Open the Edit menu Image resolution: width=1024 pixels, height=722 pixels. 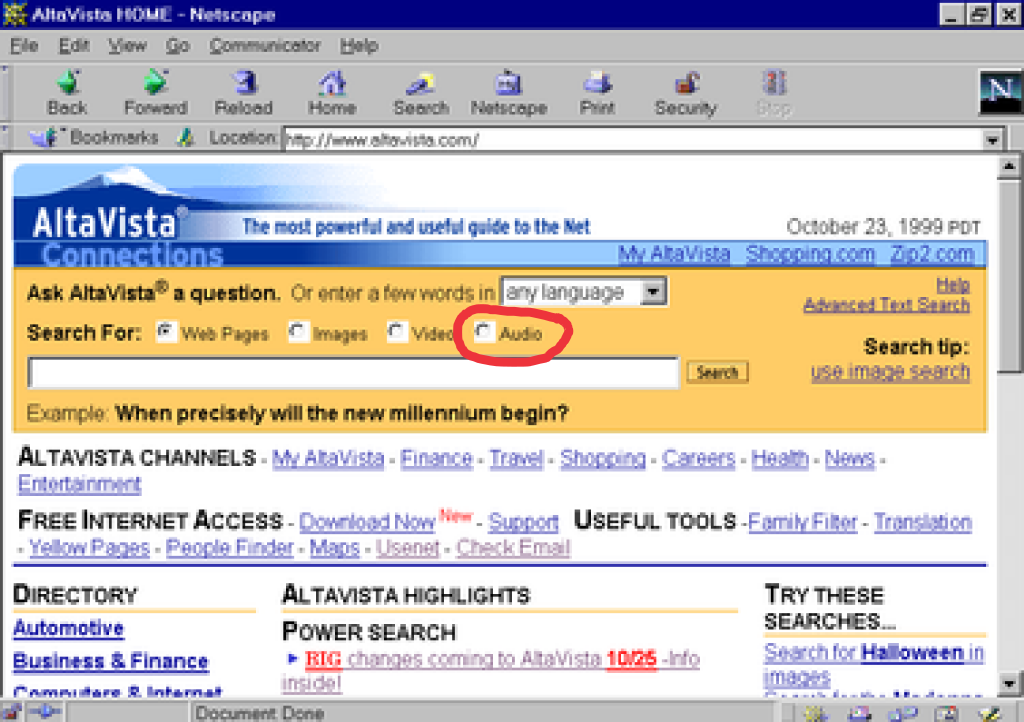(x=74, y=46)
